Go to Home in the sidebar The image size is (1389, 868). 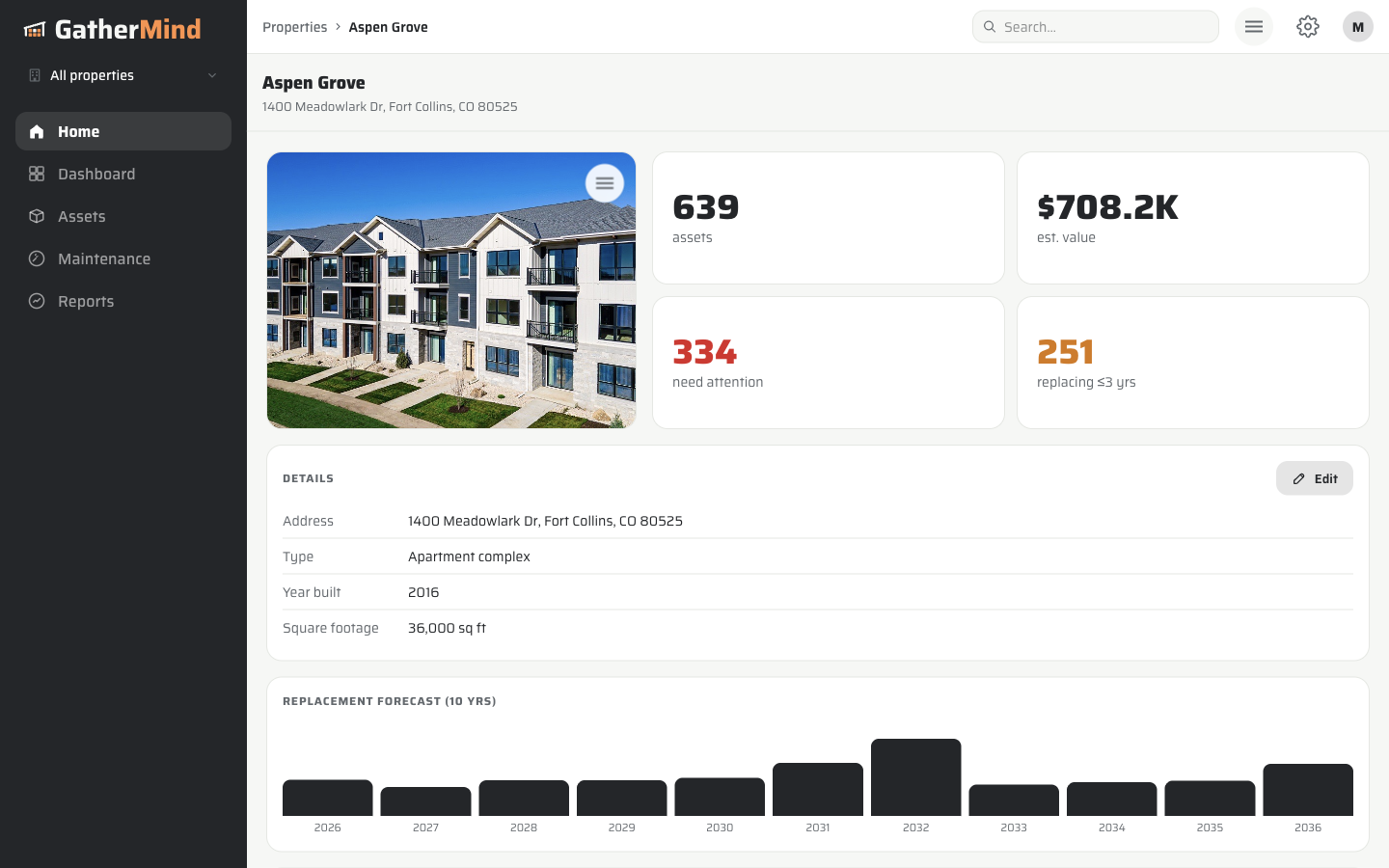point(123,131)
